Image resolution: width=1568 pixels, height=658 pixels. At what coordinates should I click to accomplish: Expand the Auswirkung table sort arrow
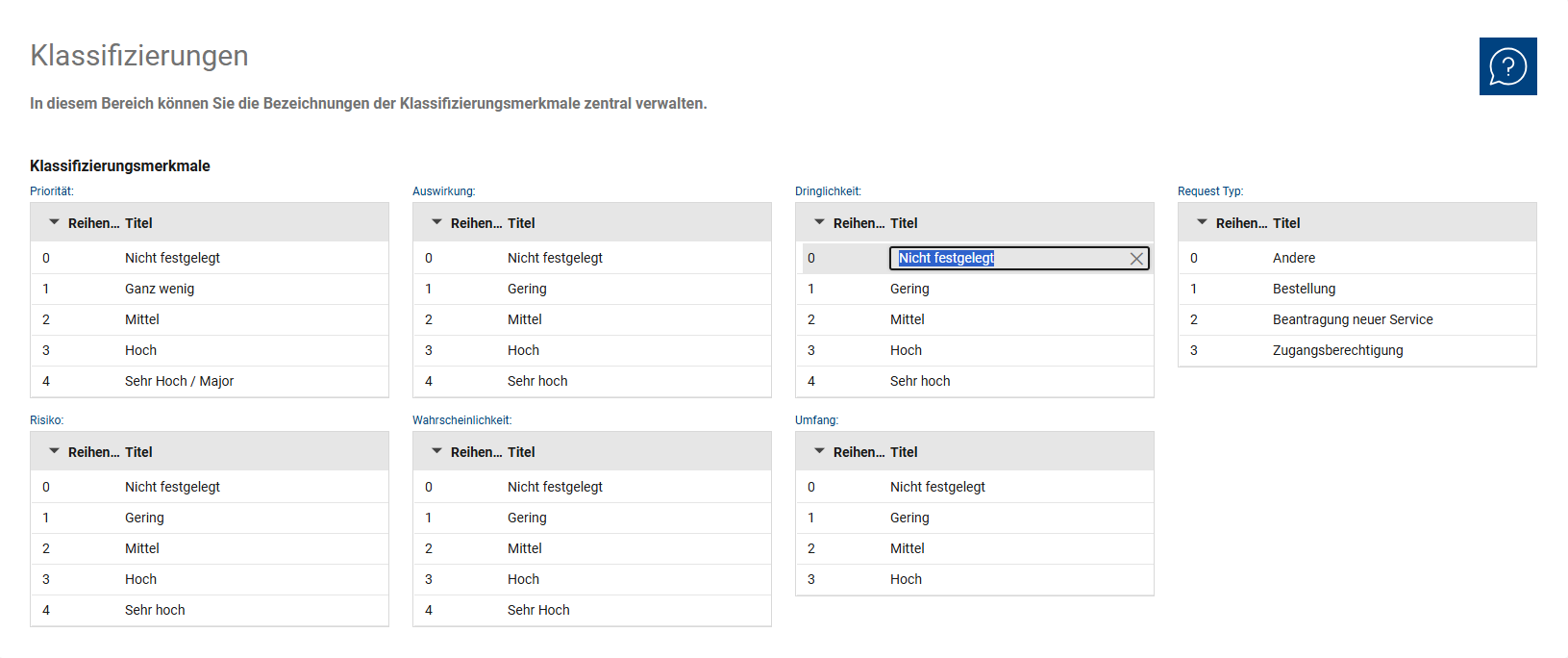point(436,222)
